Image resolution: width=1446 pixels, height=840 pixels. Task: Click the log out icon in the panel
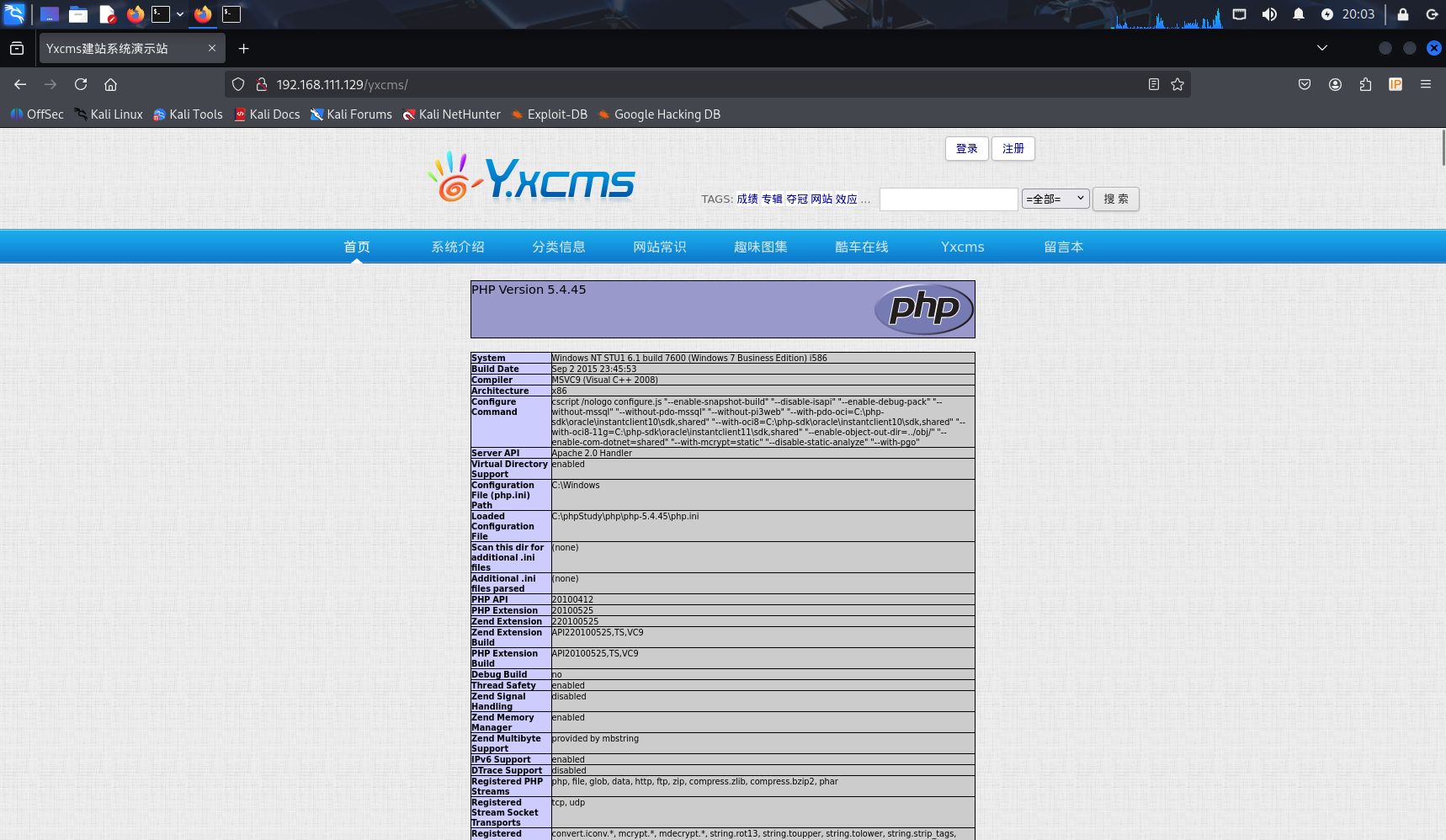[x=1432, y=14]
